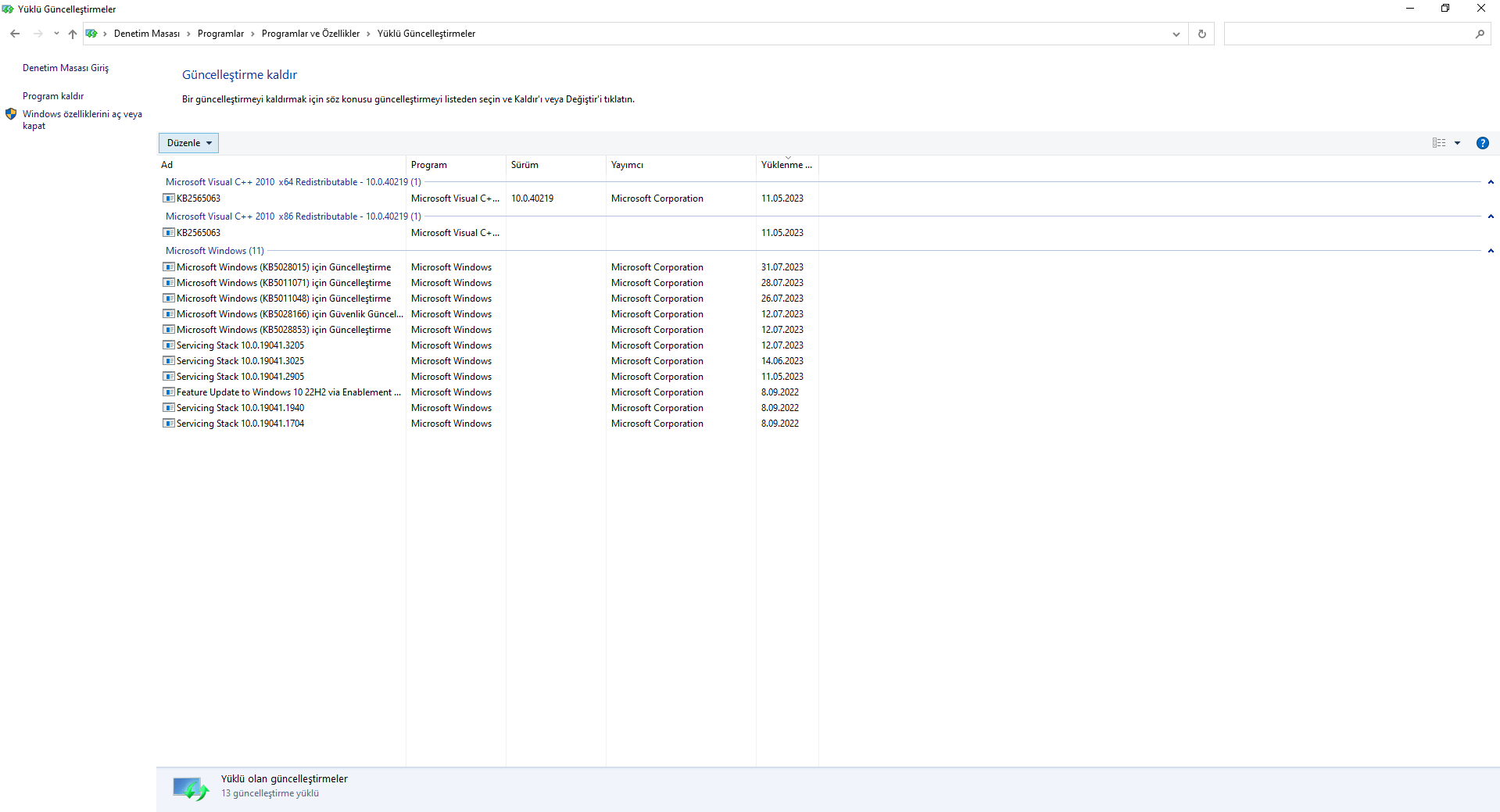Select Microsoft Windows (11) group header

click(x=215, y=251)
